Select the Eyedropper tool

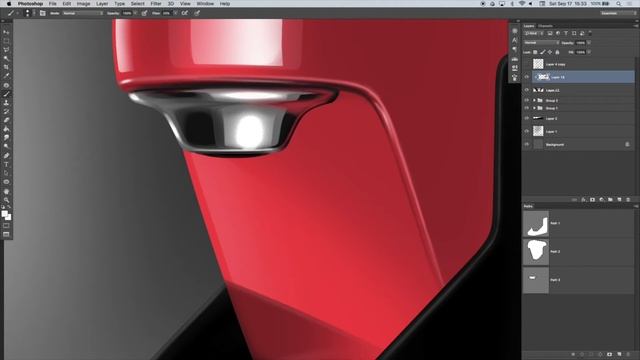click(6, 76)
